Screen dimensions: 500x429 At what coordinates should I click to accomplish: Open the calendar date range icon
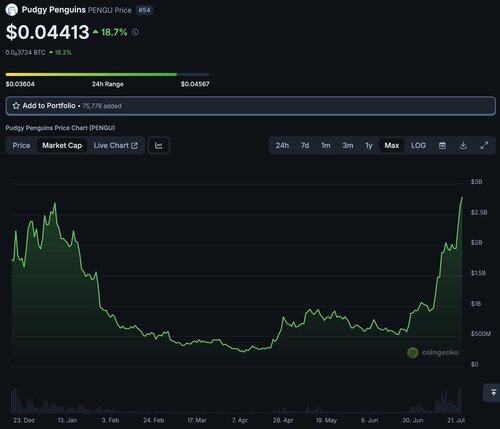[x=442, y=146]
